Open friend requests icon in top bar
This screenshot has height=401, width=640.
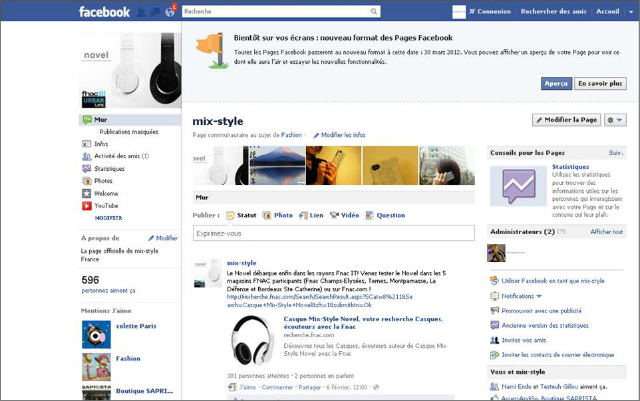click(141, 12)
